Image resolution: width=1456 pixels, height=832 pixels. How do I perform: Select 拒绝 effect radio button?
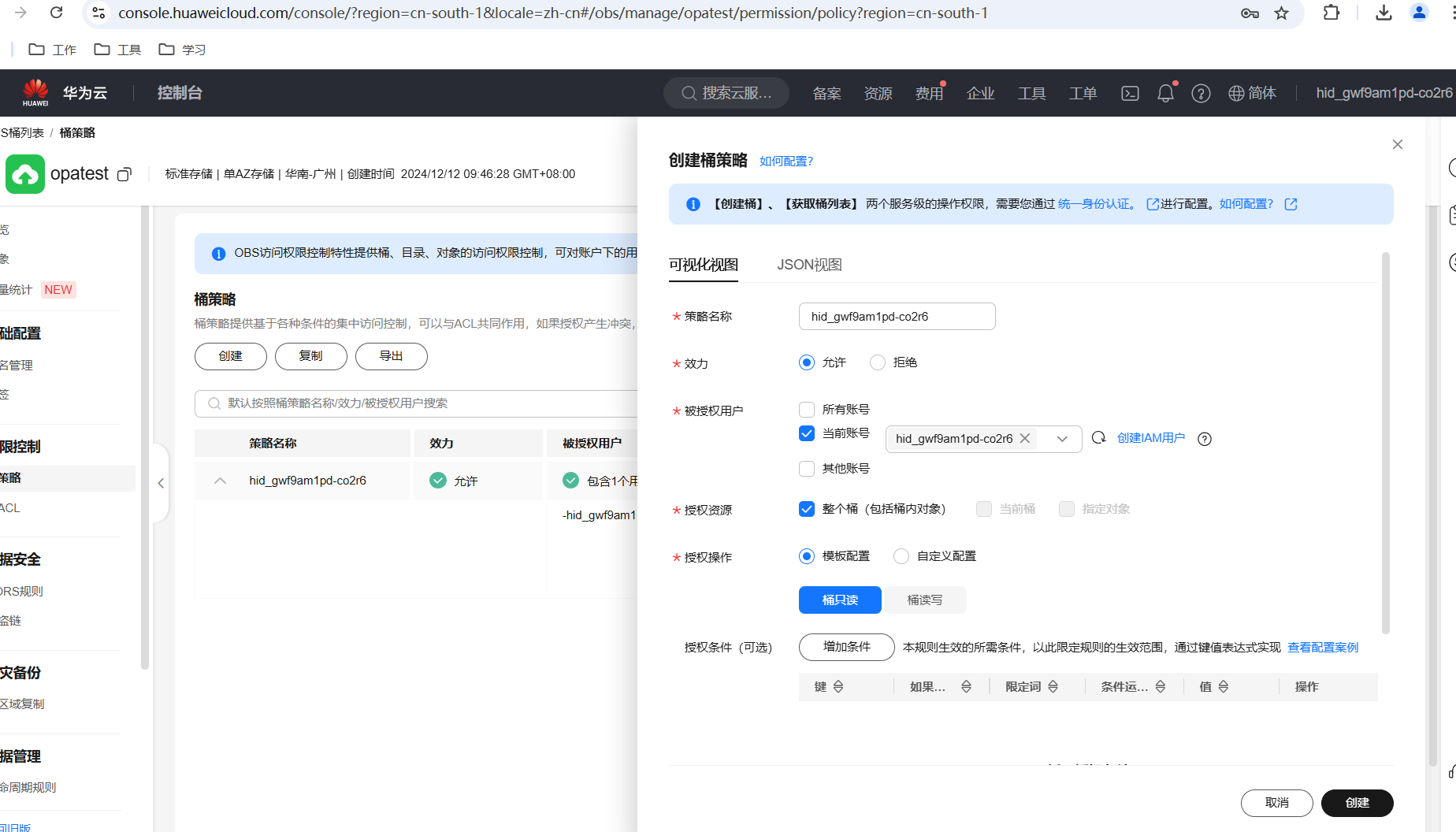click(x=878, y=362)
